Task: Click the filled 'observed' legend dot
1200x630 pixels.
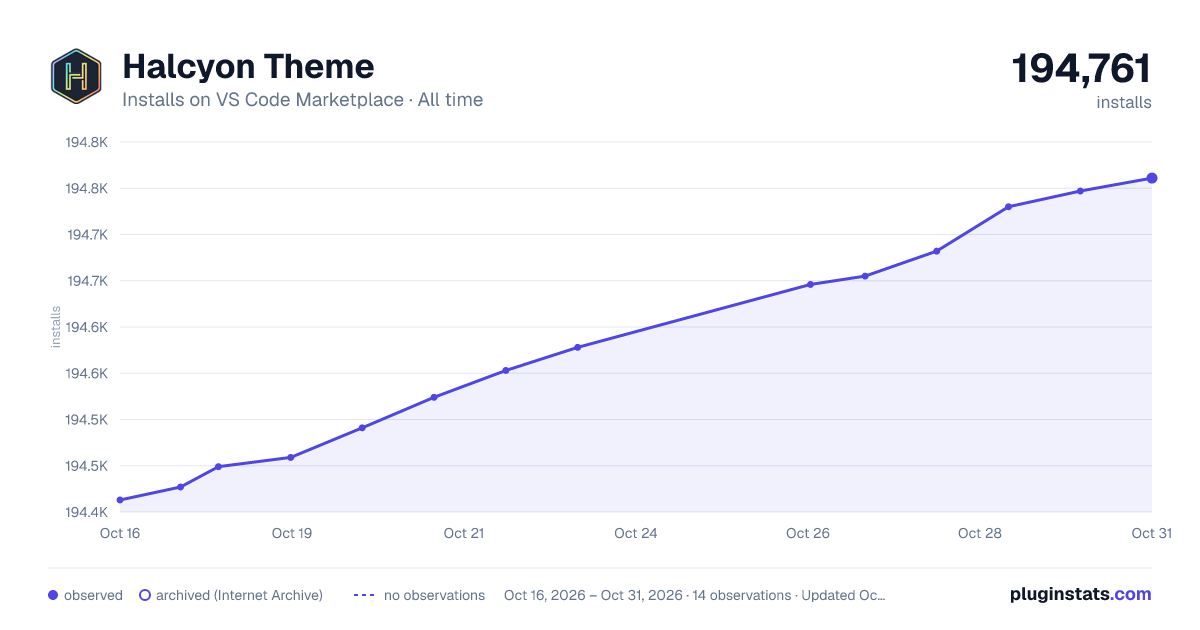Action: (53, 595)
